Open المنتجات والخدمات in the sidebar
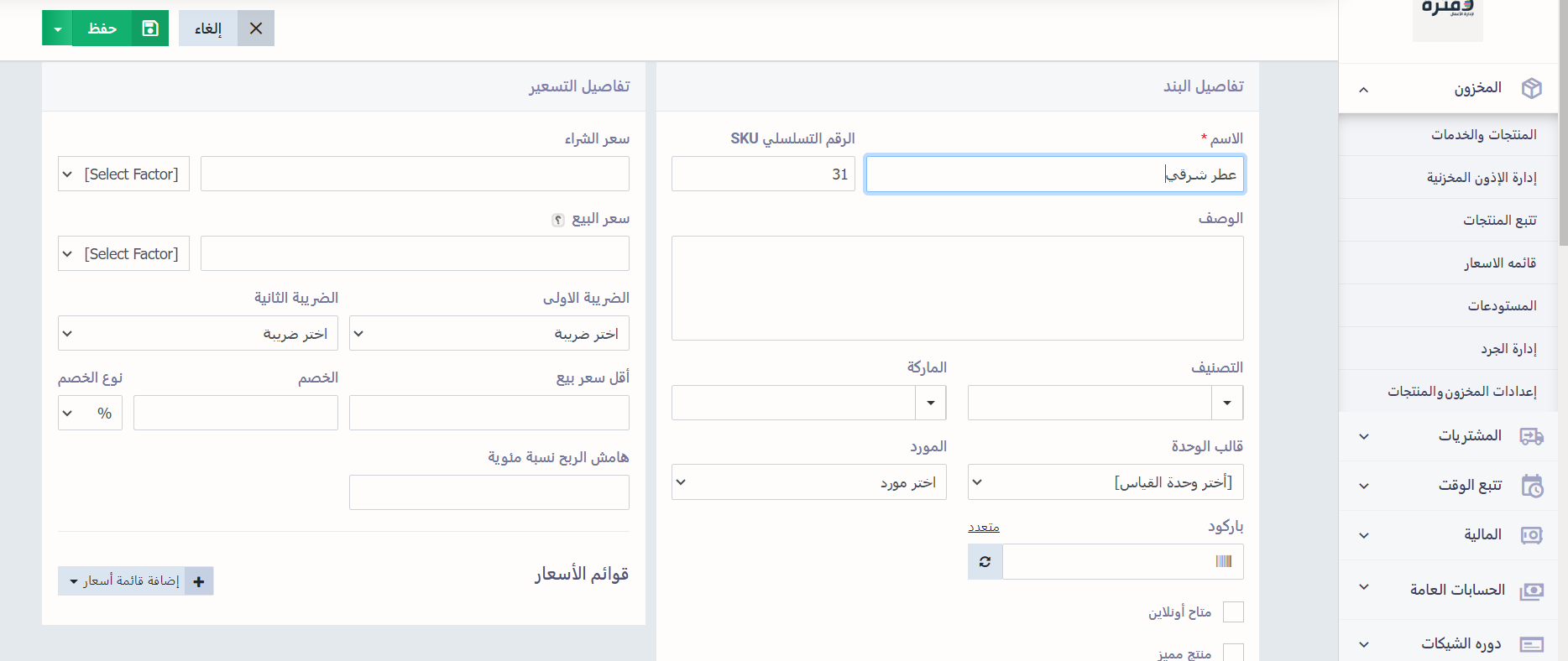The width and height of the screenshot is (1568, 661). (1483, 135)
